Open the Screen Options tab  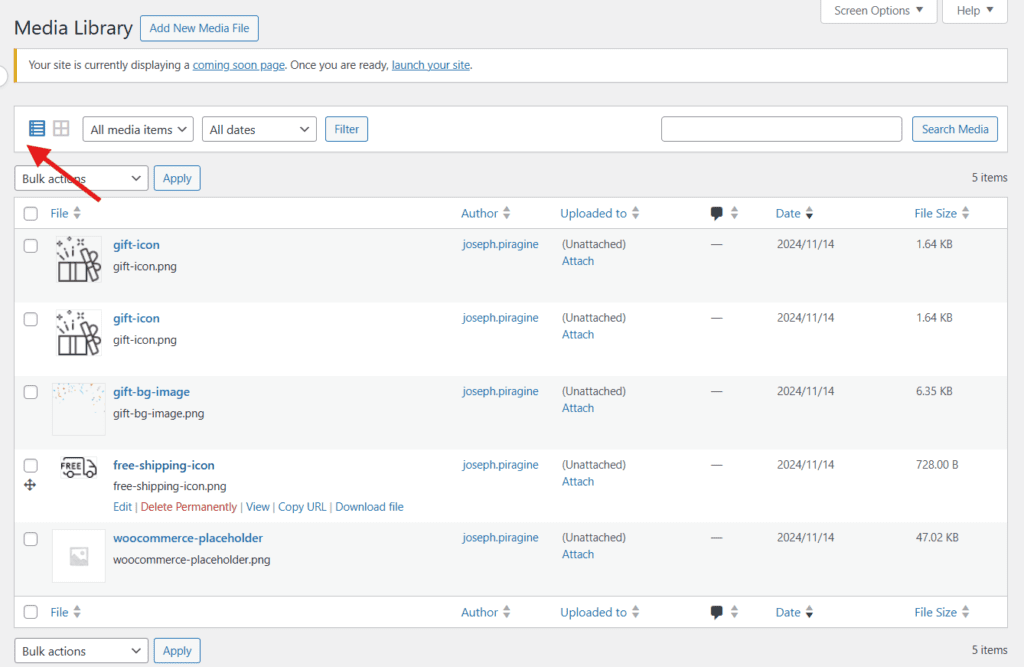point(878,11)
